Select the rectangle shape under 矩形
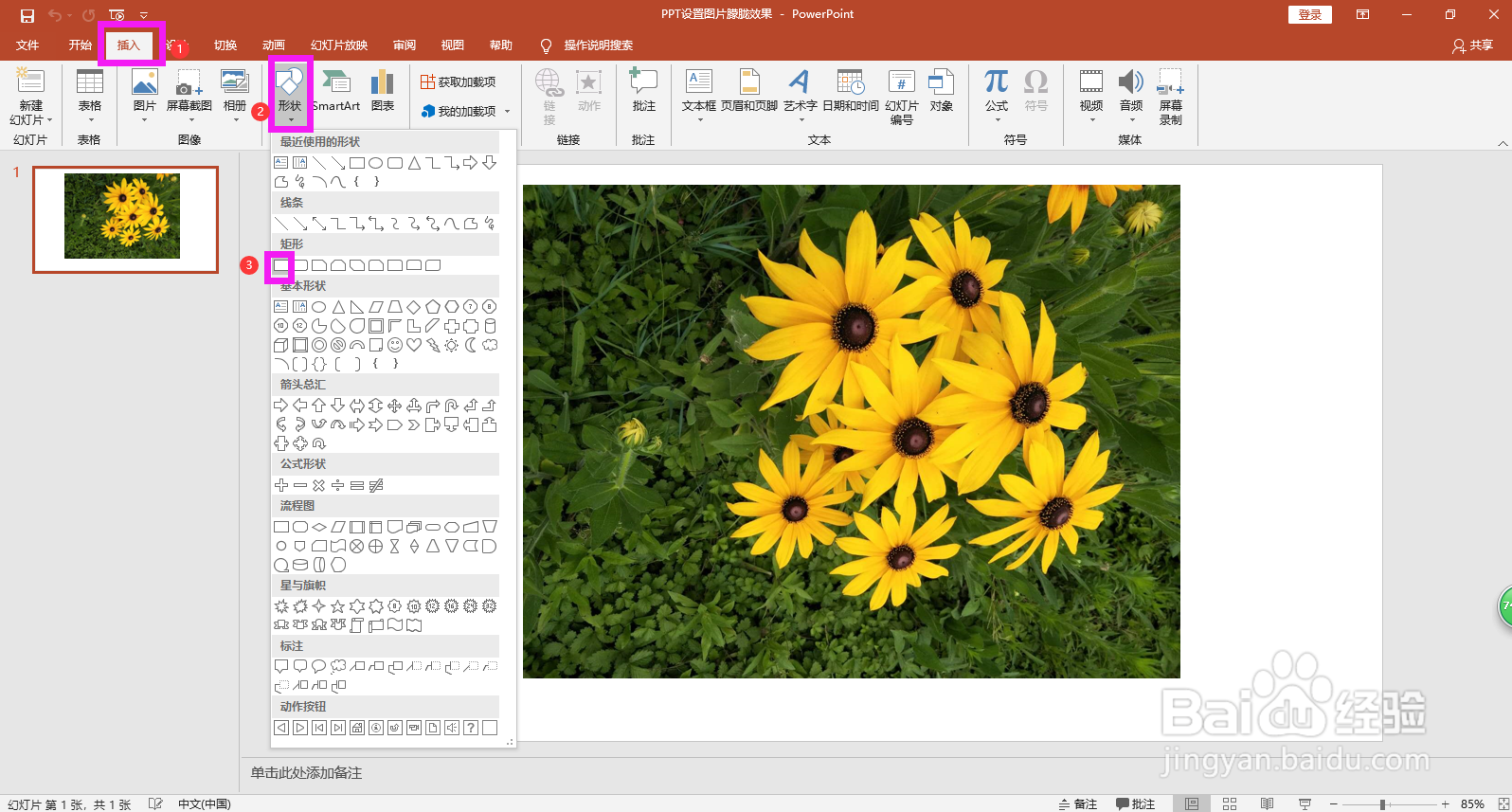 [281, 265]
